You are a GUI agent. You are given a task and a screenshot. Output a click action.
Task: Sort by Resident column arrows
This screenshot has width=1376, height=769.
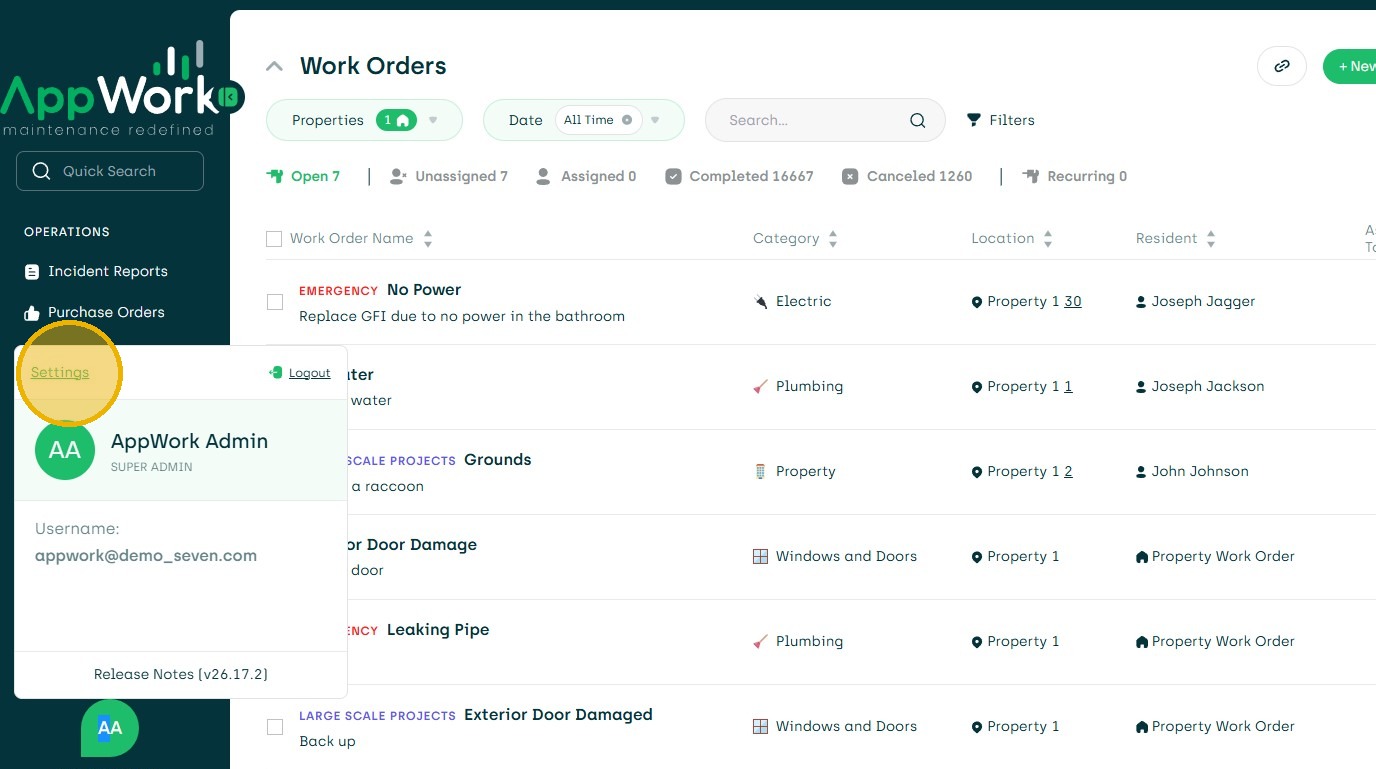click(x=1211, y=239)
